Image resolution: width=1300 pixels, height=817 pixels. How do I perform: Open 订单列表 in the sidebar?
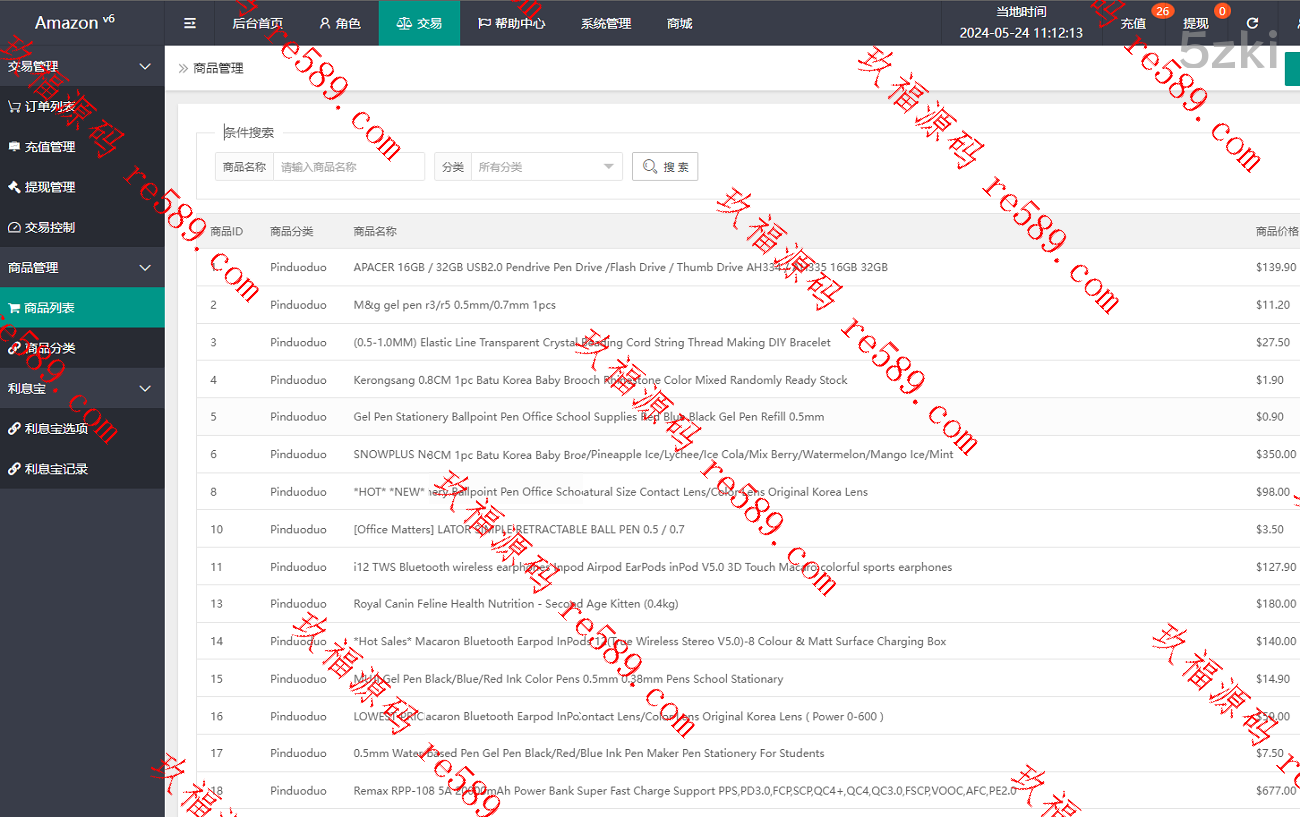coord(50,106)
